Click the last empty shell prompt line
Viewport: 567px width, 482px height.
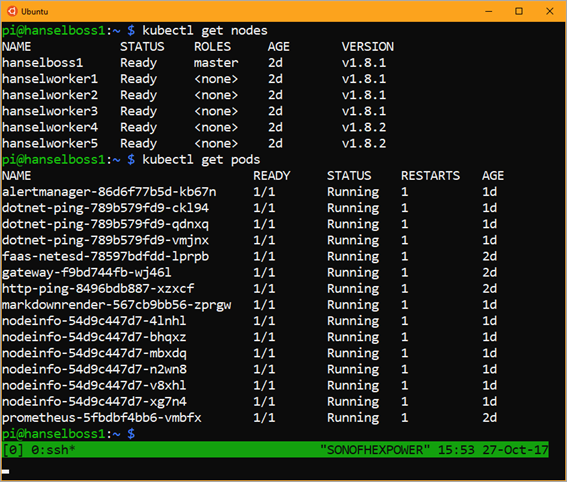pyautogui.click(x=69, y=434)
